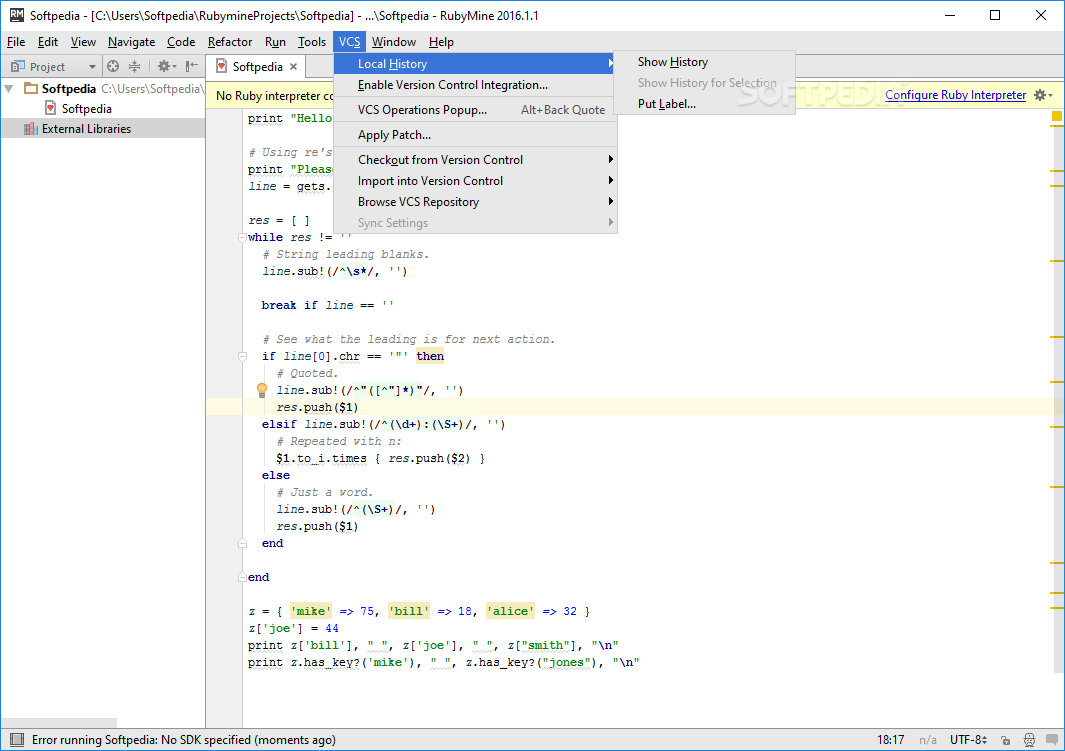1065x751 pixels.
Task: Click the Collapse All icon in Project panel
Action: (x=134, y=66)
